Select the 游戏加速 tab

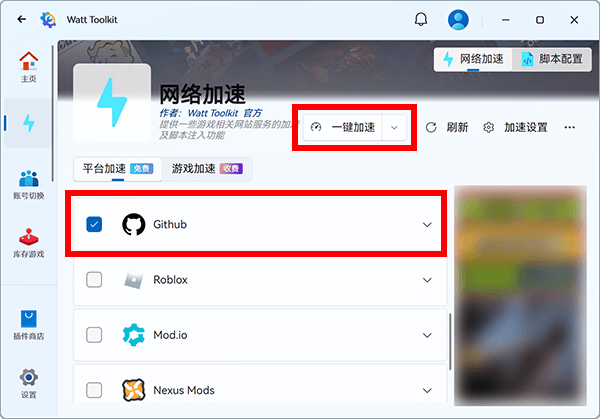[x=207, y=169]
